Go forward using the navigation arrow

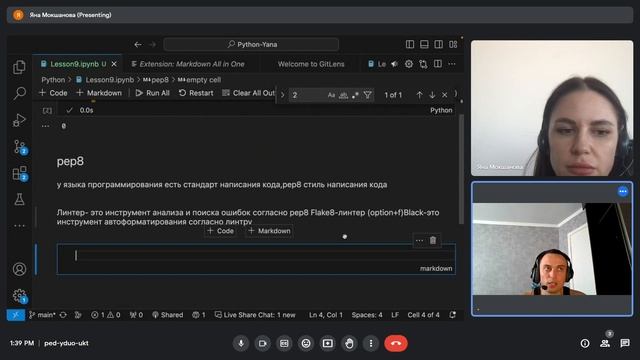click(x=152, y=44)
